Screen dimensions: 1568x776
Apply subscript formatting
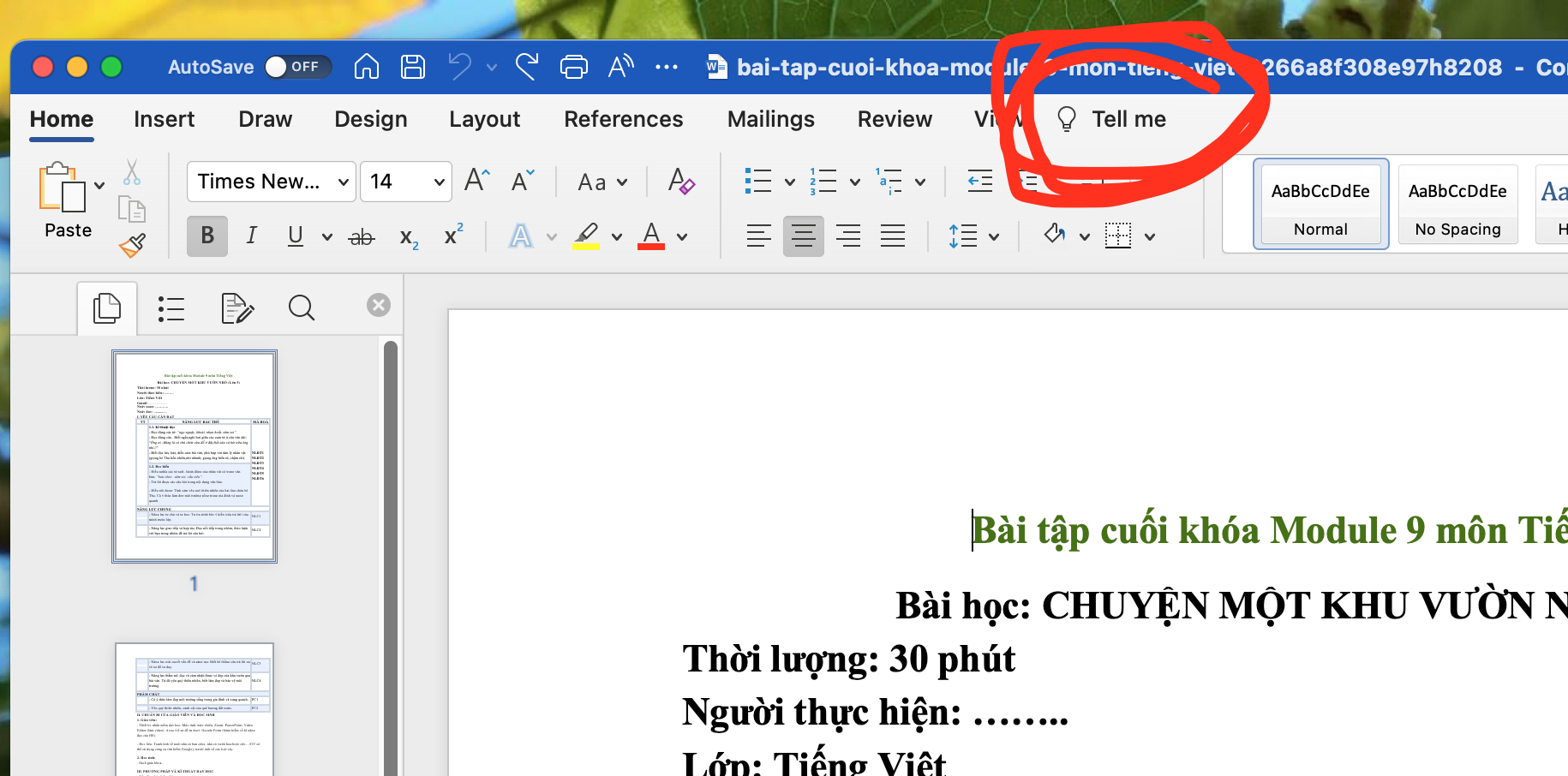tap(409, 237)
